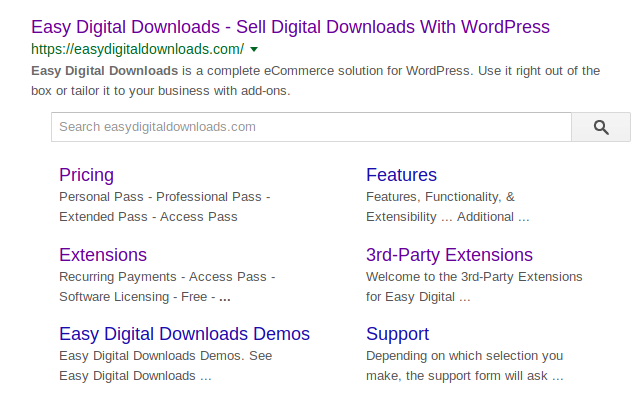Click text "Extended Pass - Access Pass"

coord(148,217)
